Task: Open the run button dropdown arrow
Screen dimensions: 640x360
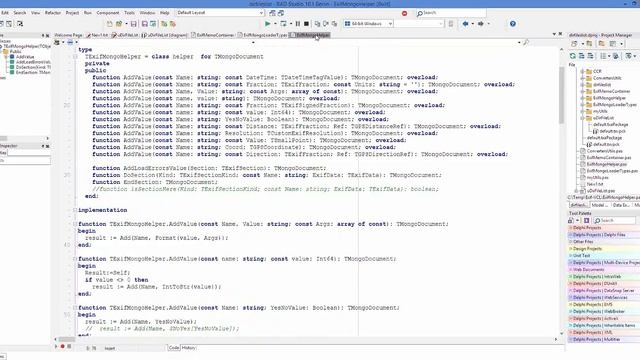Action: pos(275,24)
